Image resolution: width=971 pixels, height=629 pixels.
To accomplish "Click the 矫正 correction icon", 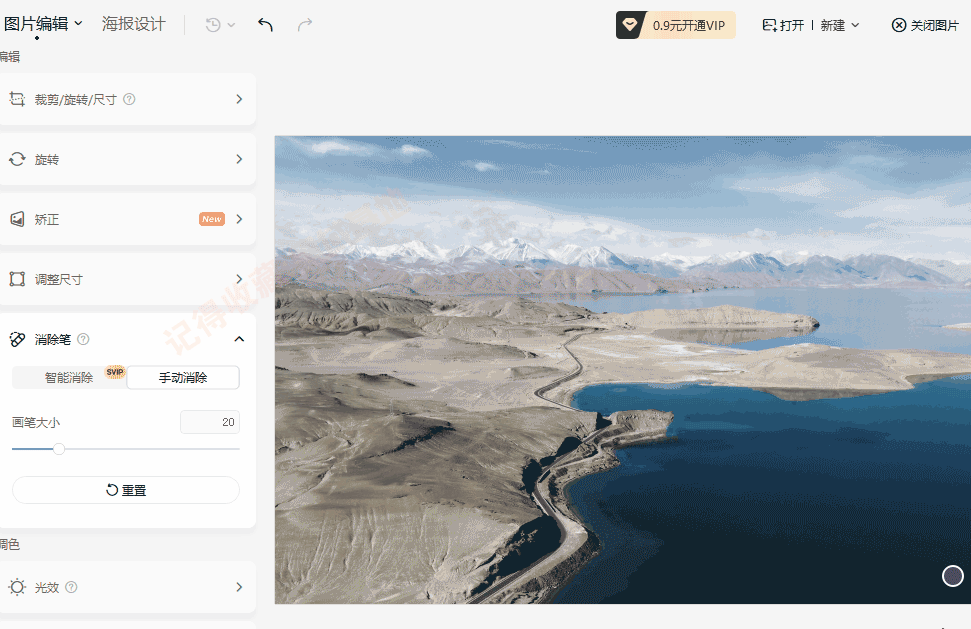I will [17, 219].
